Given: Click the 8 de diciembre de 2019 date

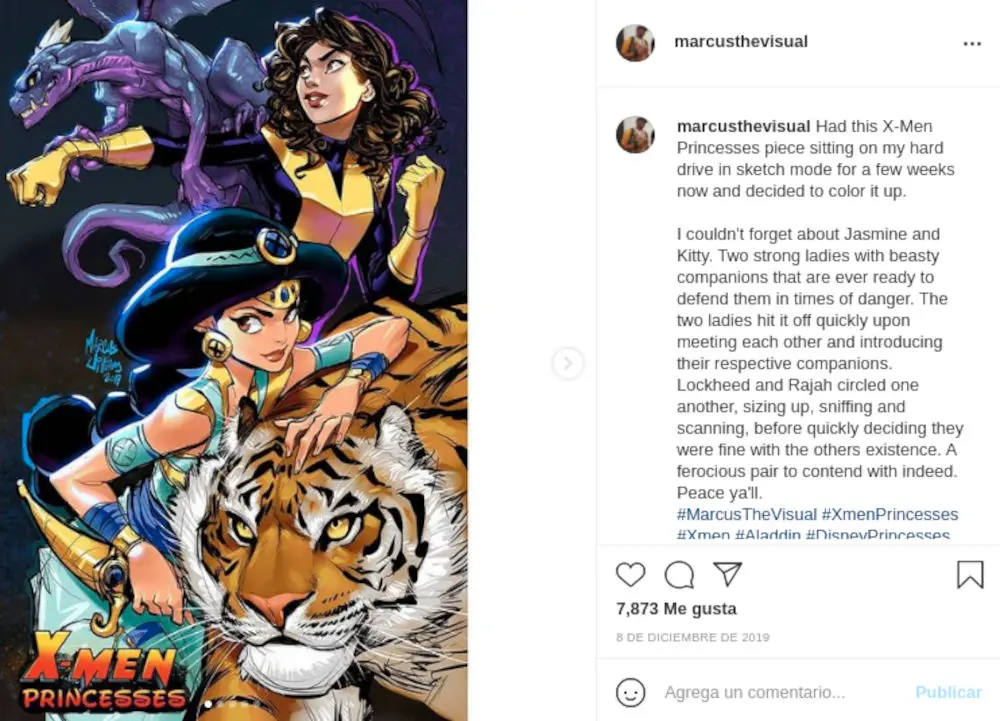Looking at the screenshot, I should [x=693, y=637].
